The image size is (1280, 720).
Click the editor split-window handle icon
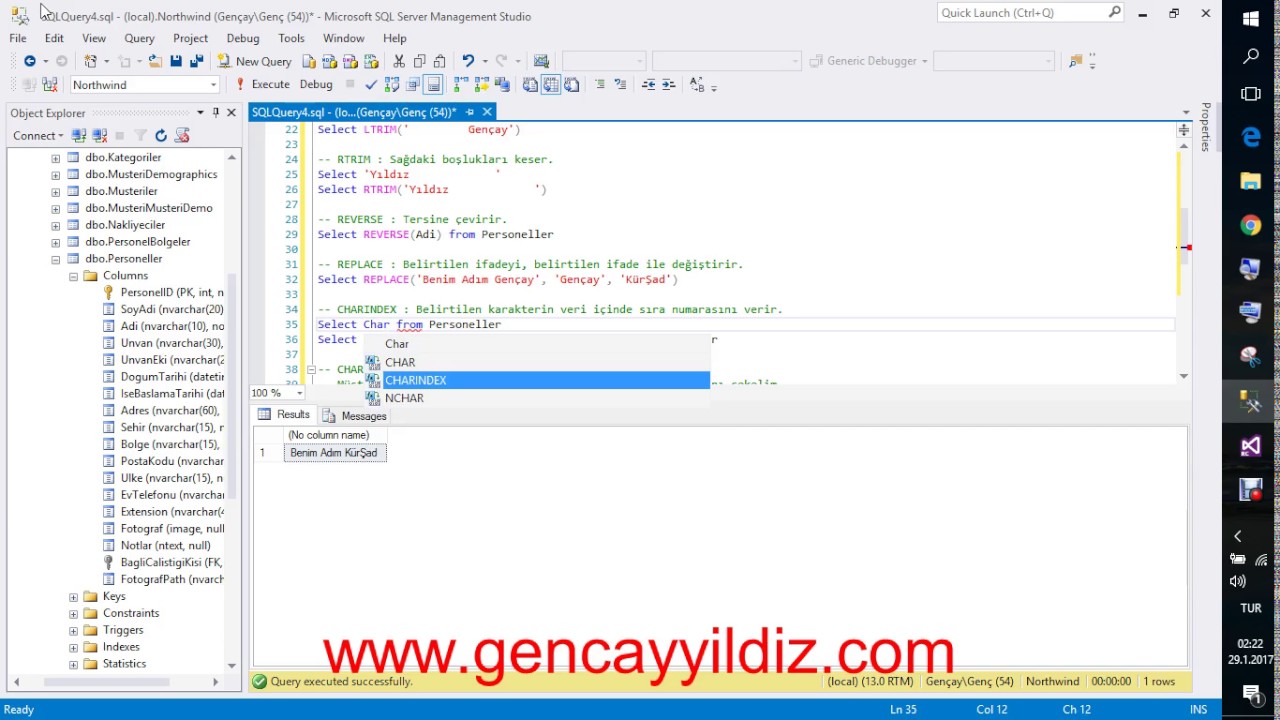[x=1184, y=130]
